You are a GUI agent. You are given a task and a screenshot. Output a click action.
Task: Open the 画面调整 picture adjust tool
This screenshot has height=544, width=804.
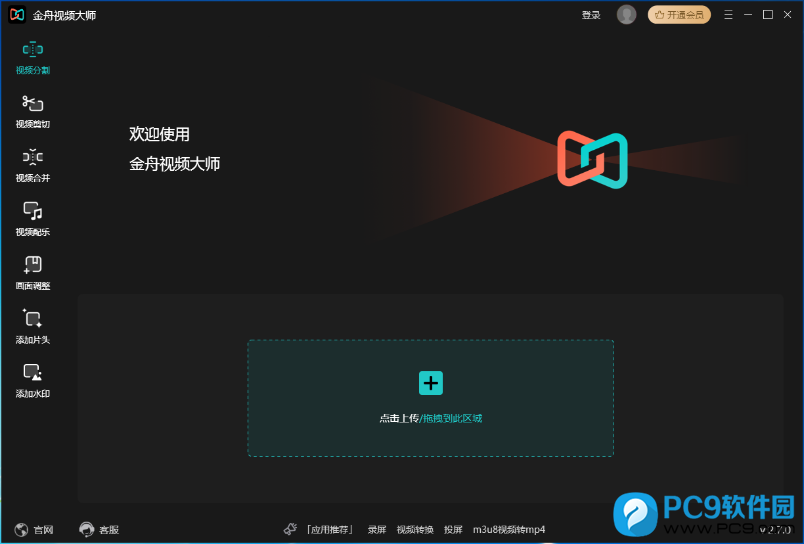click(33, 273)
